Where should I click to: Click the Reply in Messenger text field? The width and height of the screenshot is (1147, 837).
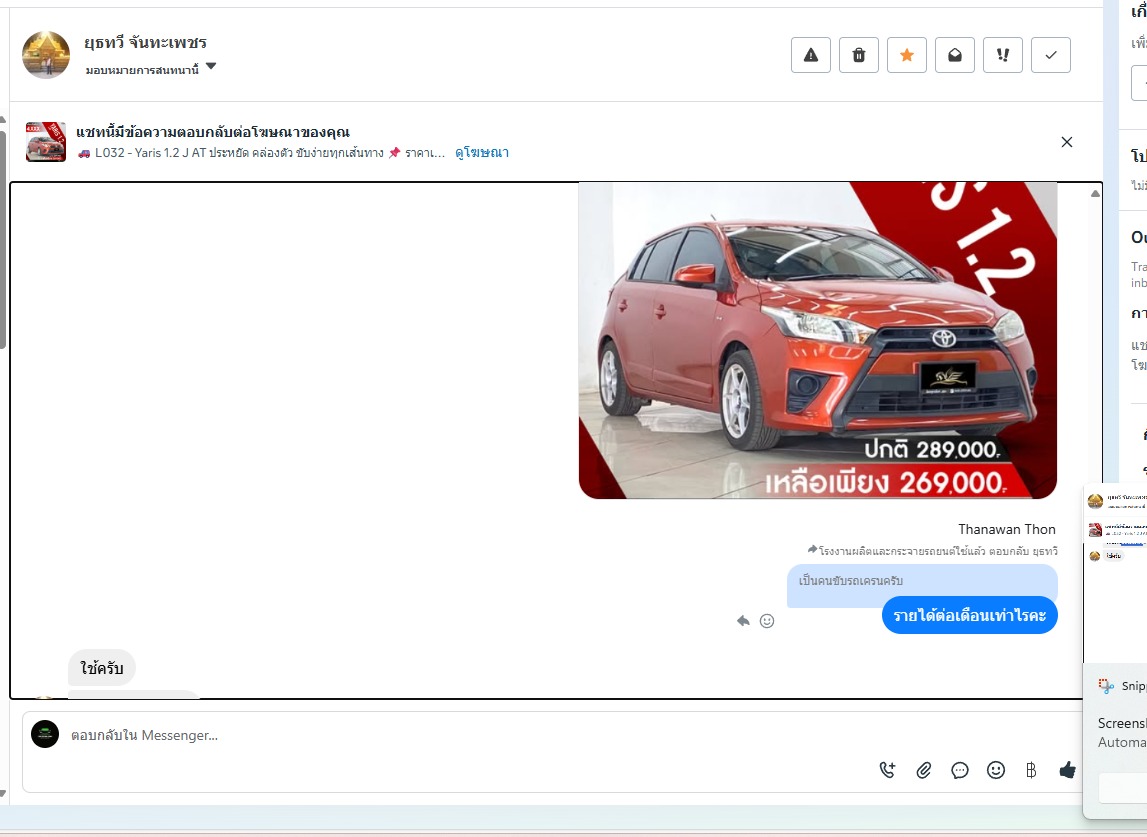pyautogui.click(x=450, y=736)
